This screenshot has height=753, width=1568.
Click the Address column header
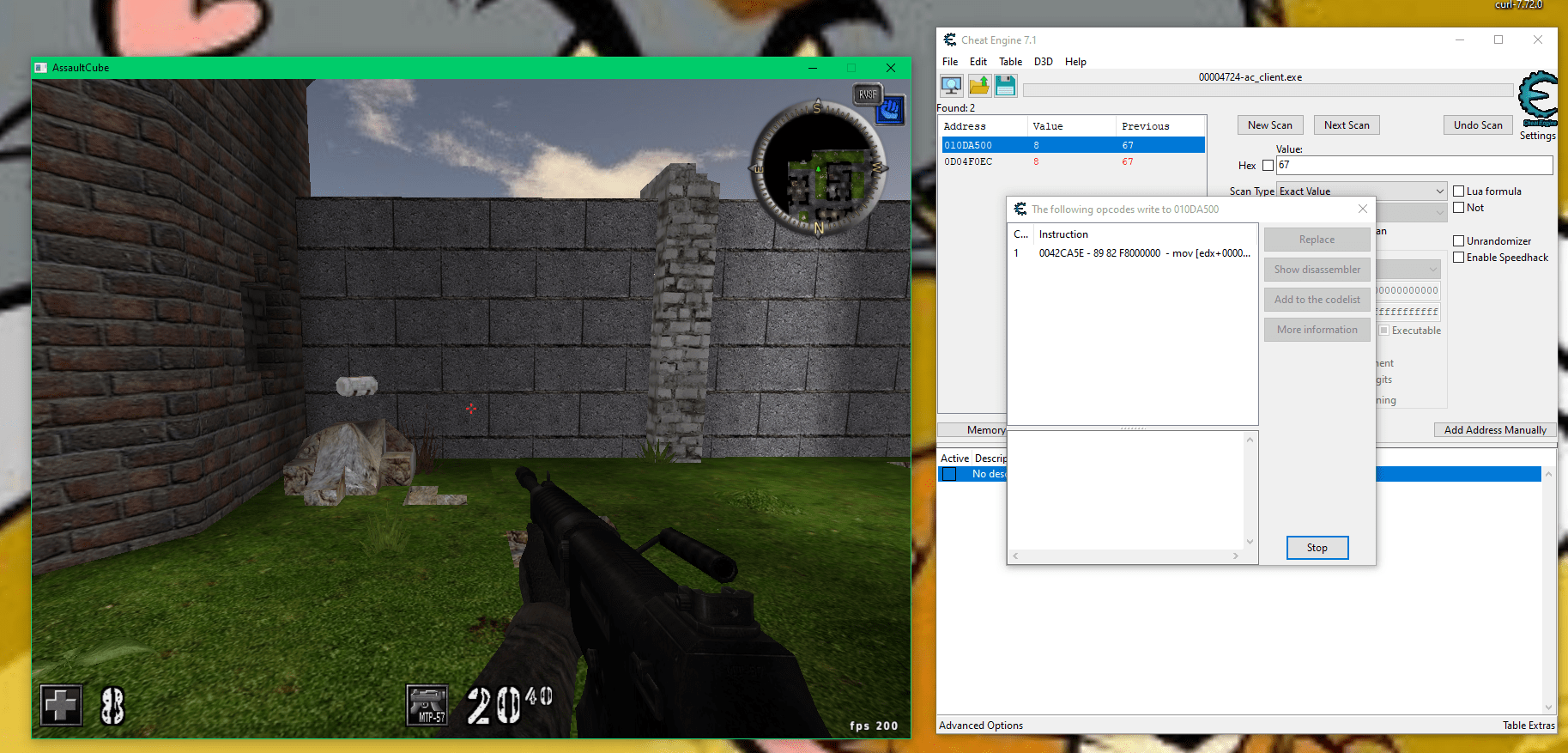(x=984, y=126)
